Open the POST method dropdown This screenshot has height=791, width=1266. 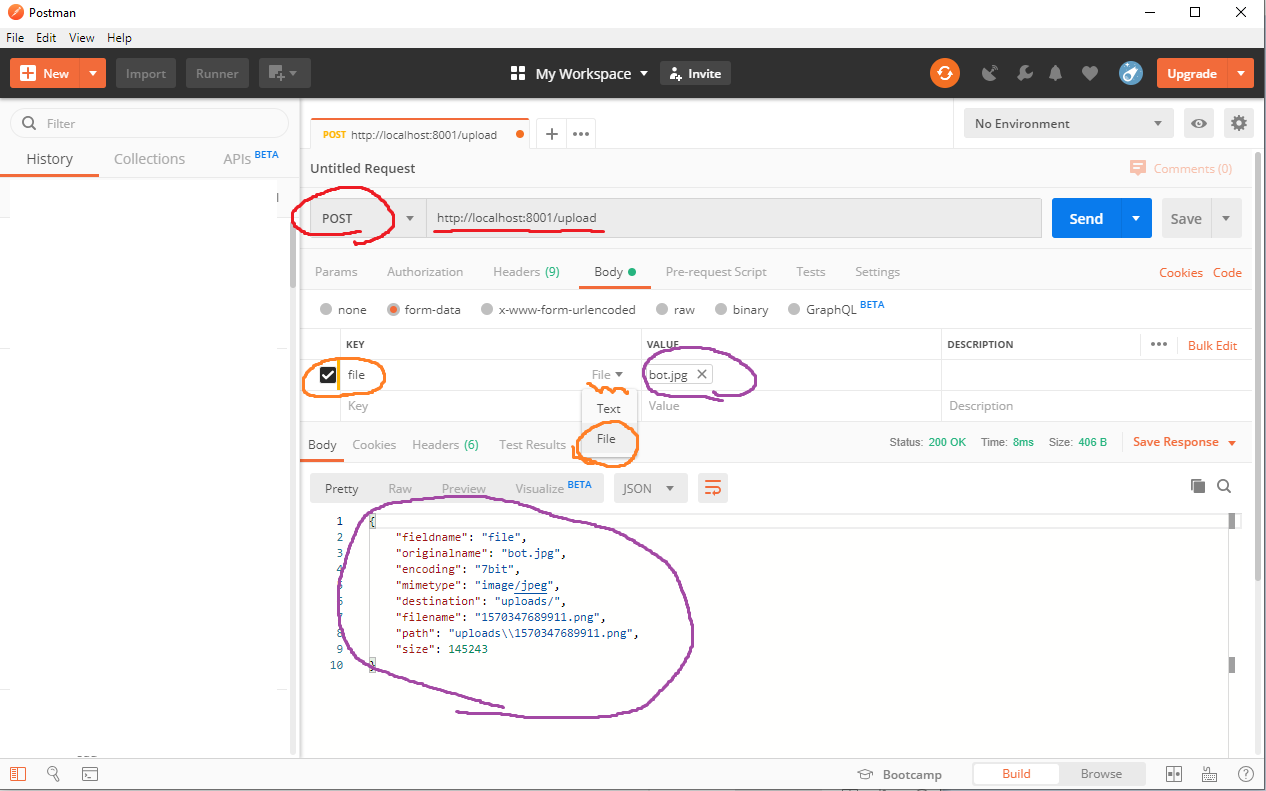[409, 218]
